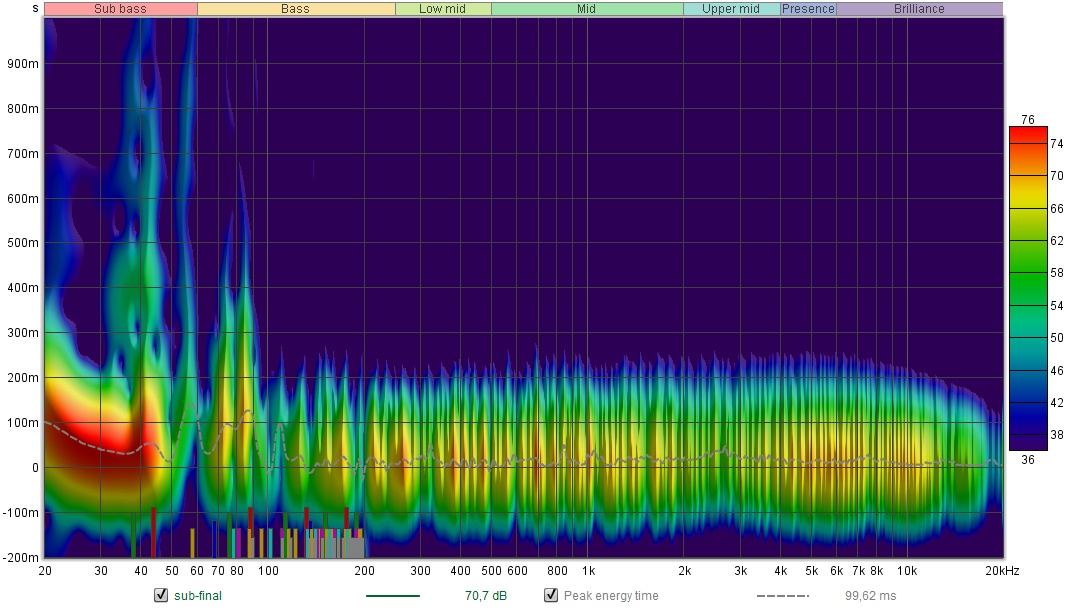Click the dashed Peak energy time line sample
Screen dimensions: 1080x610
783,596
